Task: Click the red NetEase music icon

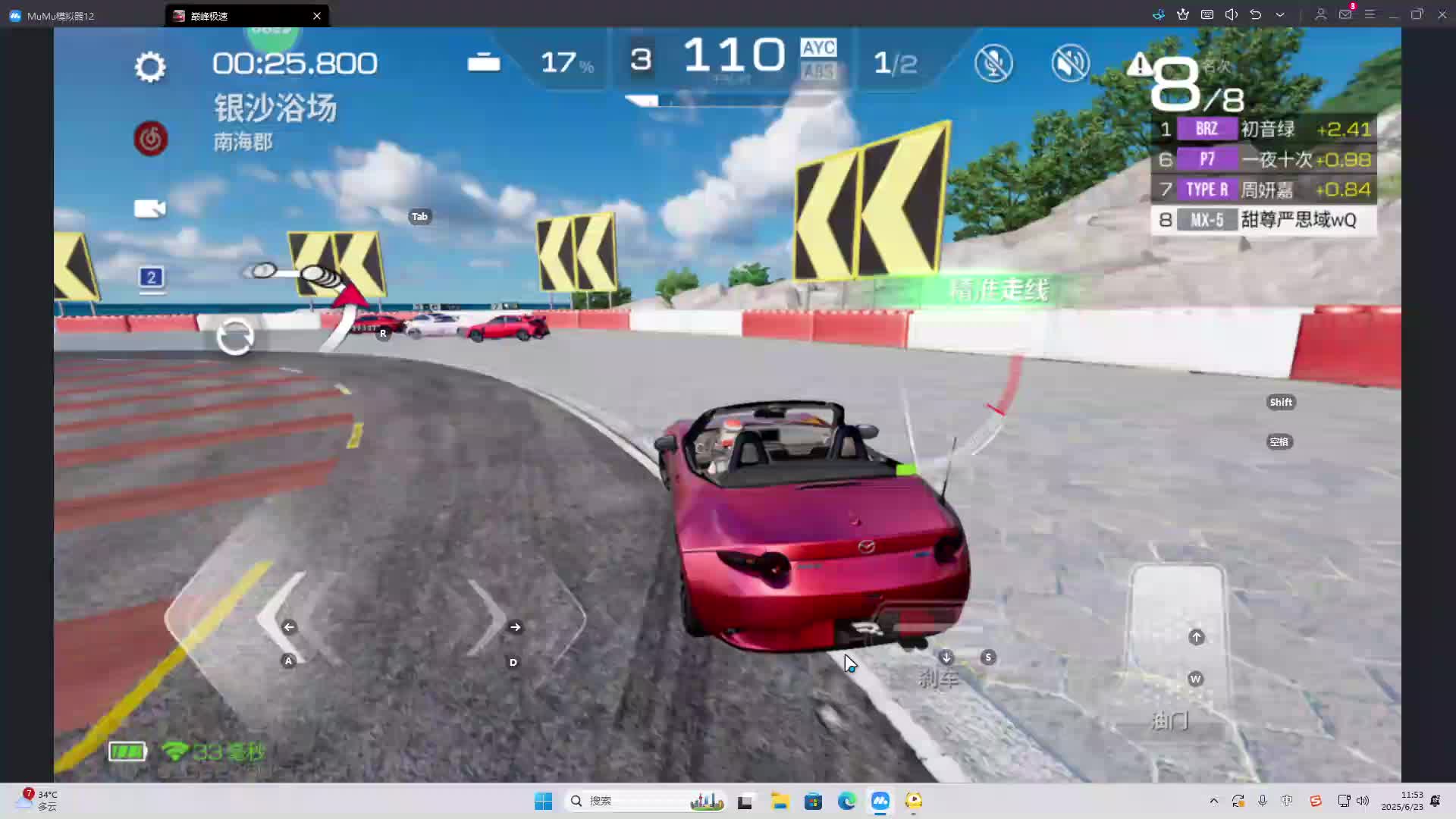Action: pyautogui.click(x=151, y=139)
